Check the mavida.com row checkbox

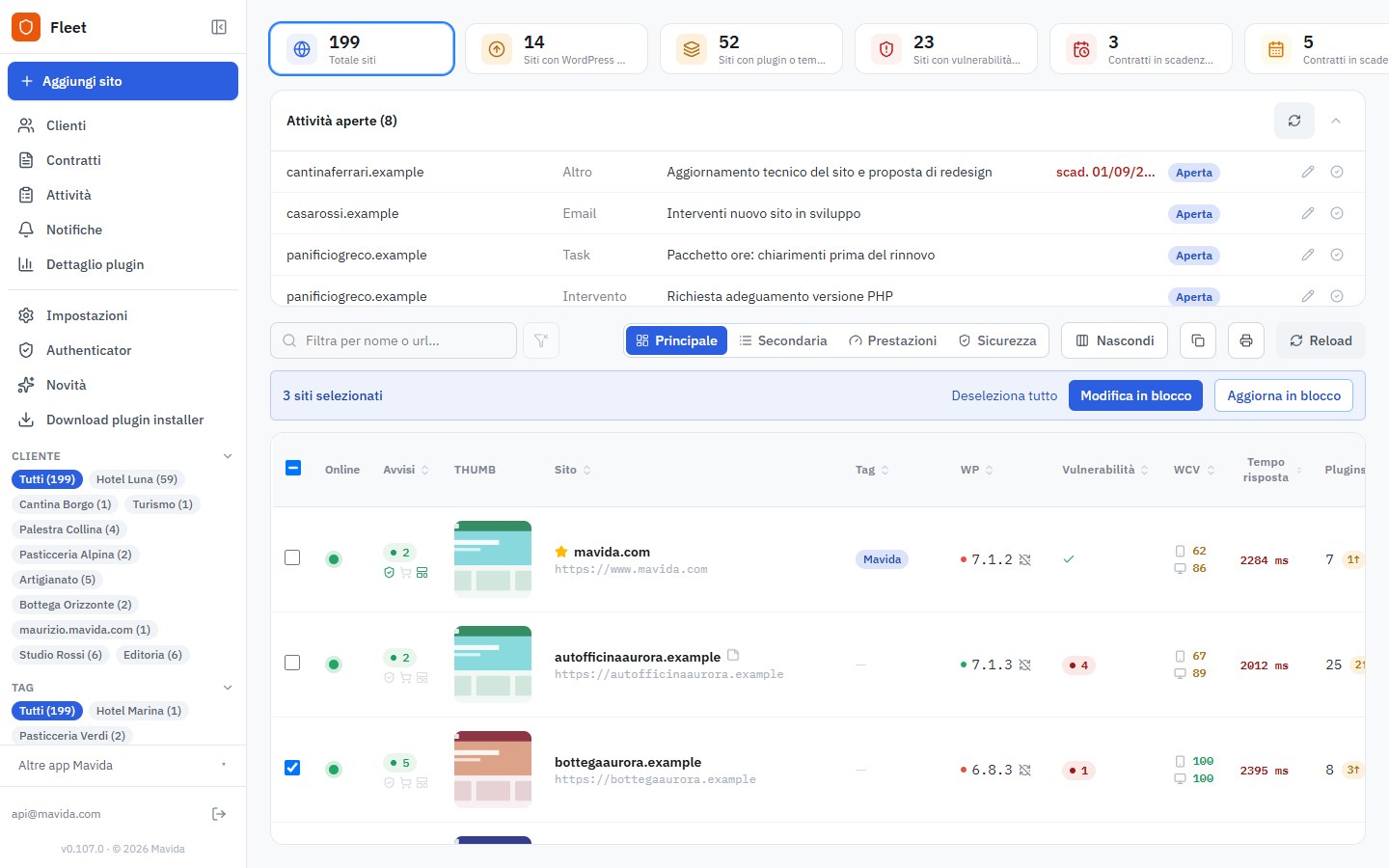click(292, 557)
